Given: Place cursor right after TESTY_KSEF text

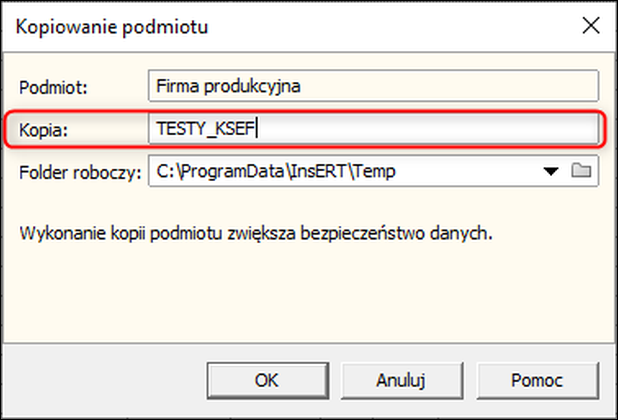Looking at the screenshot, I should point(257,128).
